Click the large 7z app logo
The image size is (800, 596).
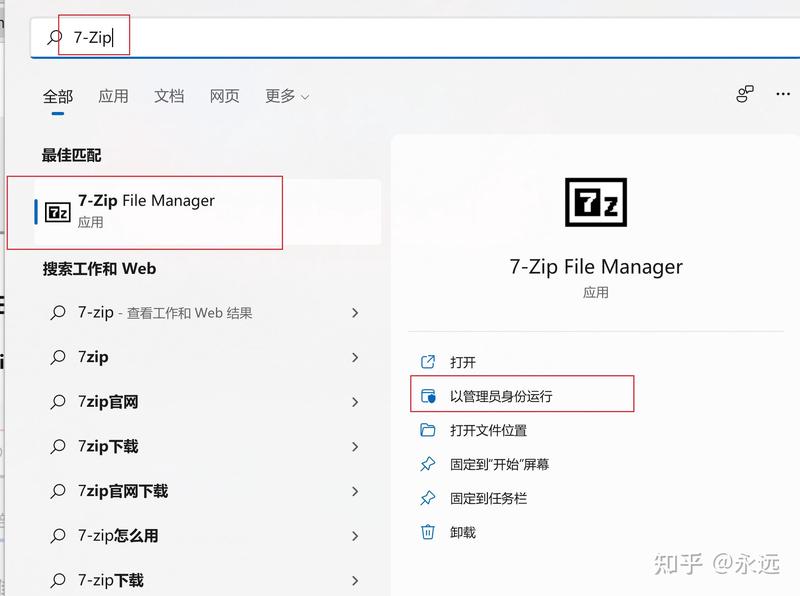(x=596, y=202)
